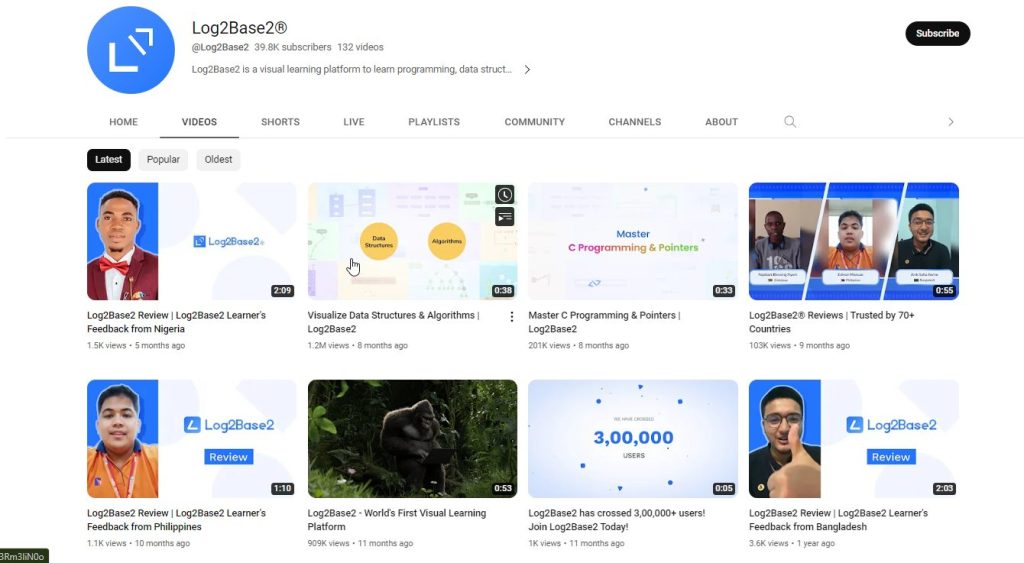Click the Log2Base2 channel avatar logo

click(131, 50)
